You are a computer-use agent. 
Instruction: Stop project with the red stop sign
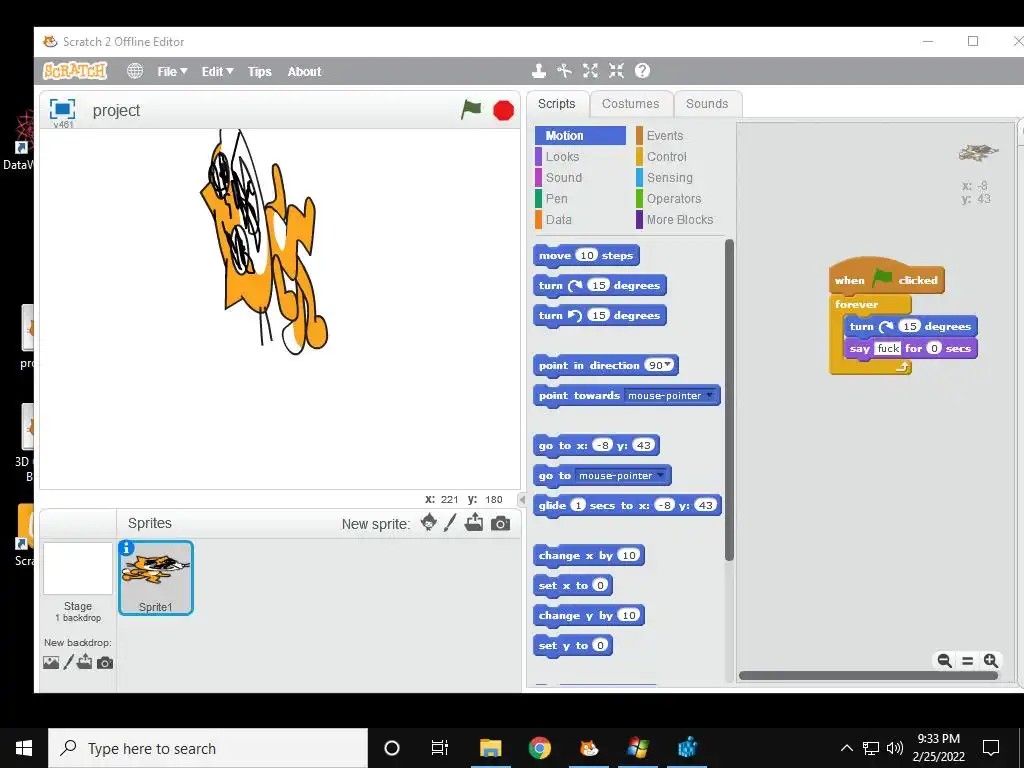pyautogui.click(x=504, y=110)
